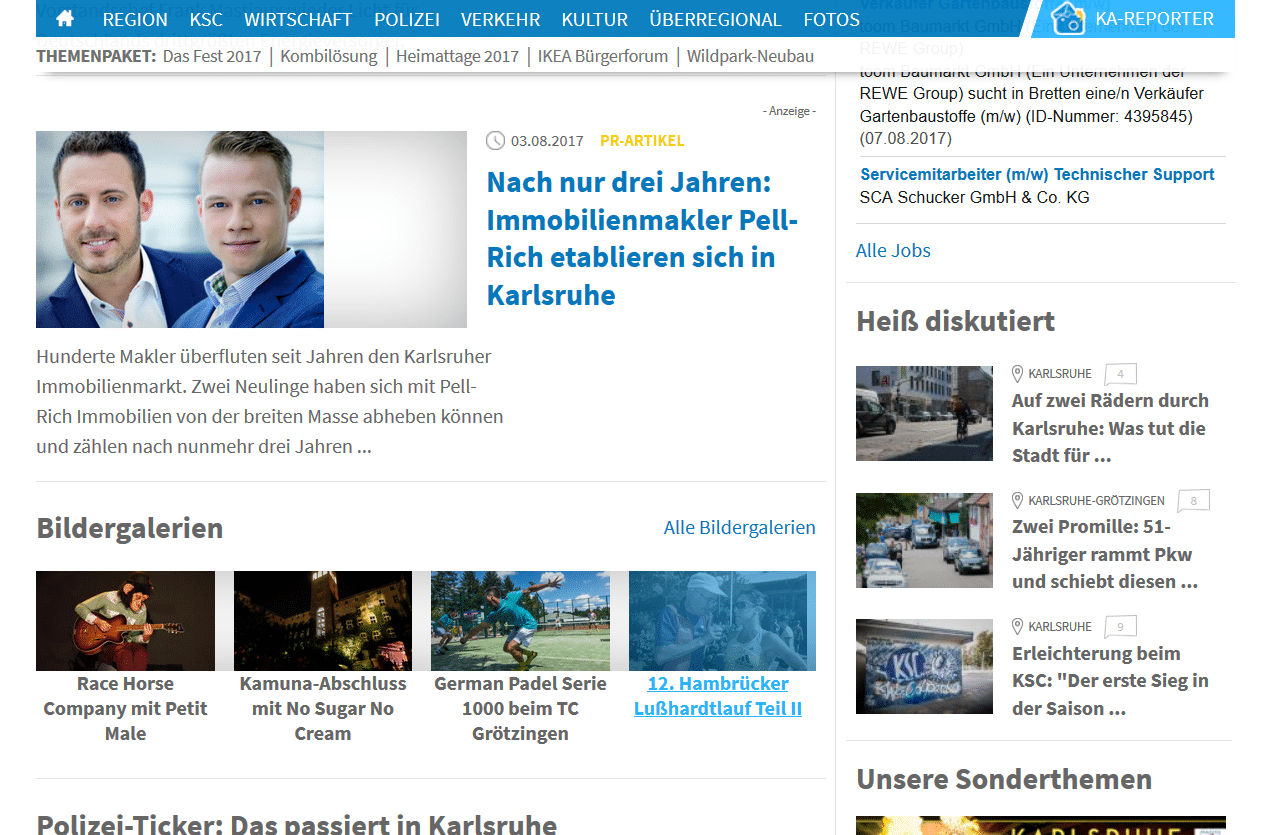
Task: Open topic 'Kombilösung'
Action: tap(329, 56)
